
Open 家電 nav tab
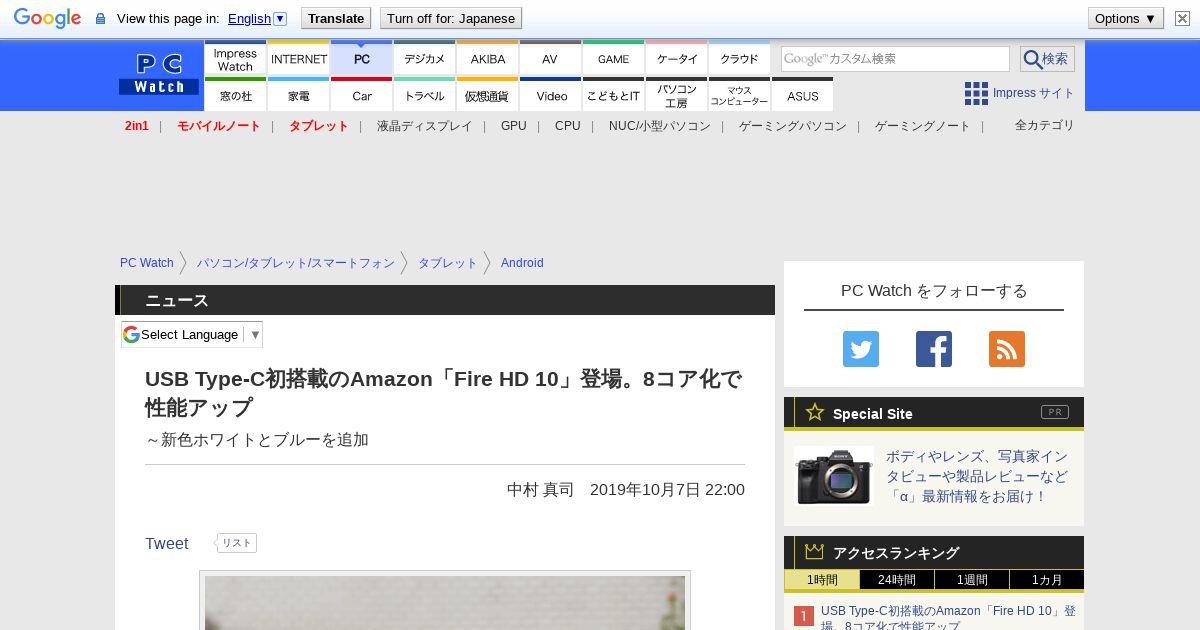tap(299, 95)
